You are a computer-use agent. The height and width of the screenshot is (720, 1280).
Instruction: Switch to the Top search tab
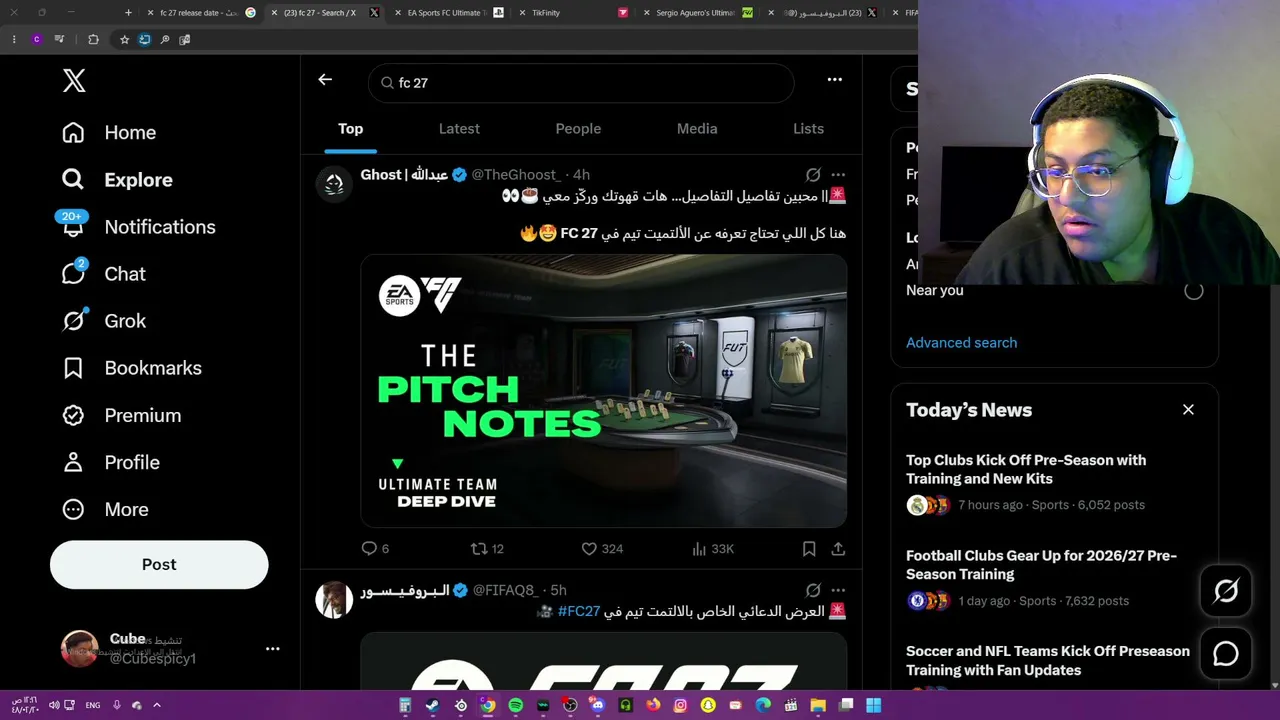(350, 129)
